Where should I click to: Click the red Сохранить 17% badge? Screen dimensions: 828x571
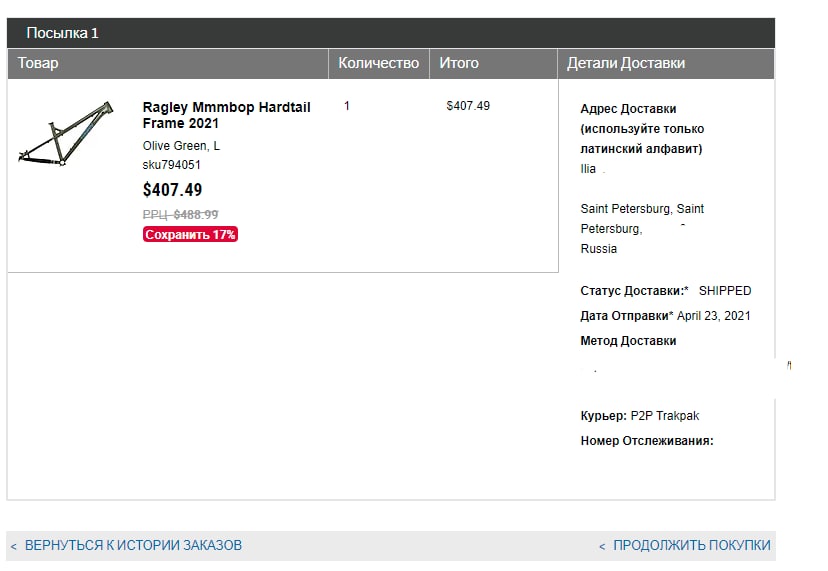[x=190, y=234]
